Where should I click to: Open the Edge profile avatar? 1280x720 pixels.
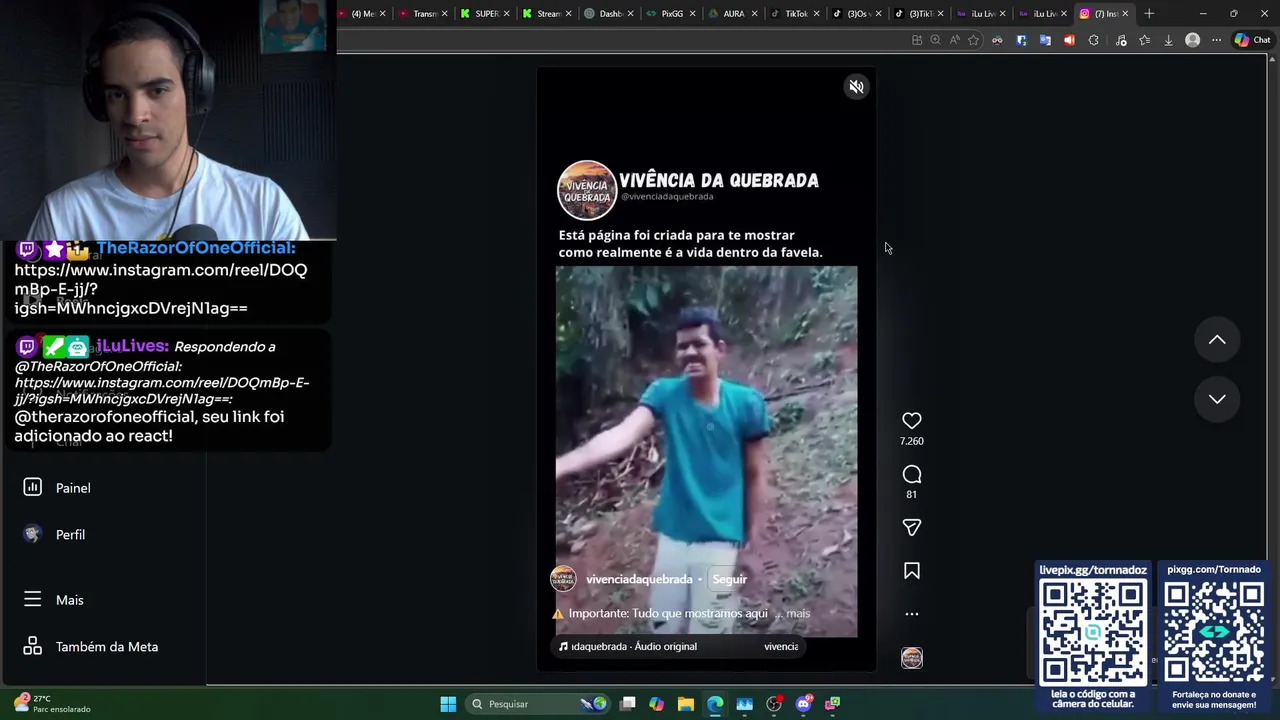(x=1192, y=40)
